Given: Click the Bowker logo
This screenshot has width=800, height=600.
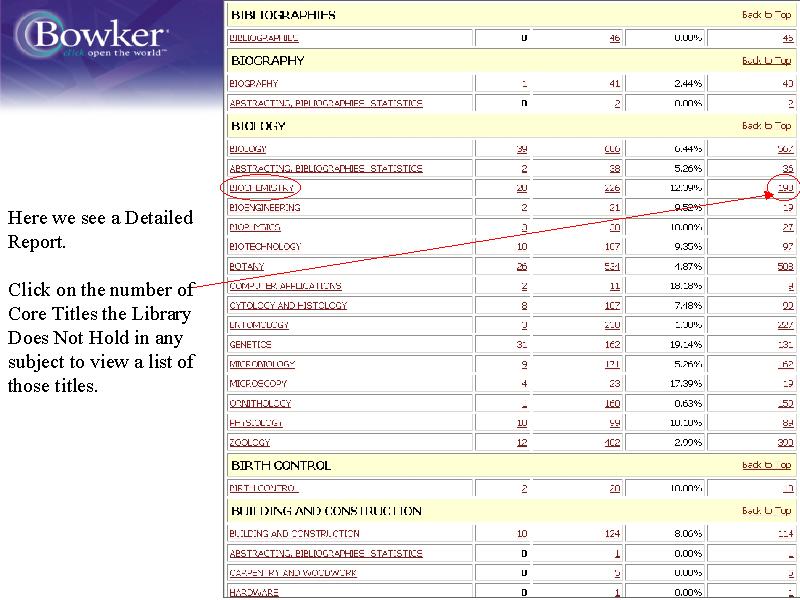Looking at the screenshot, I should point(91,36).
